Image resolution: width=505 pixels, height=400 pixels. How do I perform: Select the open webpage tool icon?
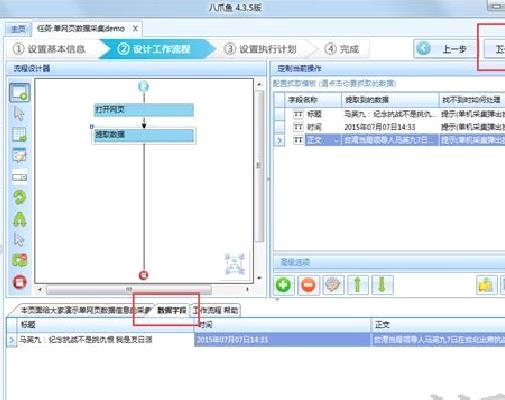[x=20, y=93]
